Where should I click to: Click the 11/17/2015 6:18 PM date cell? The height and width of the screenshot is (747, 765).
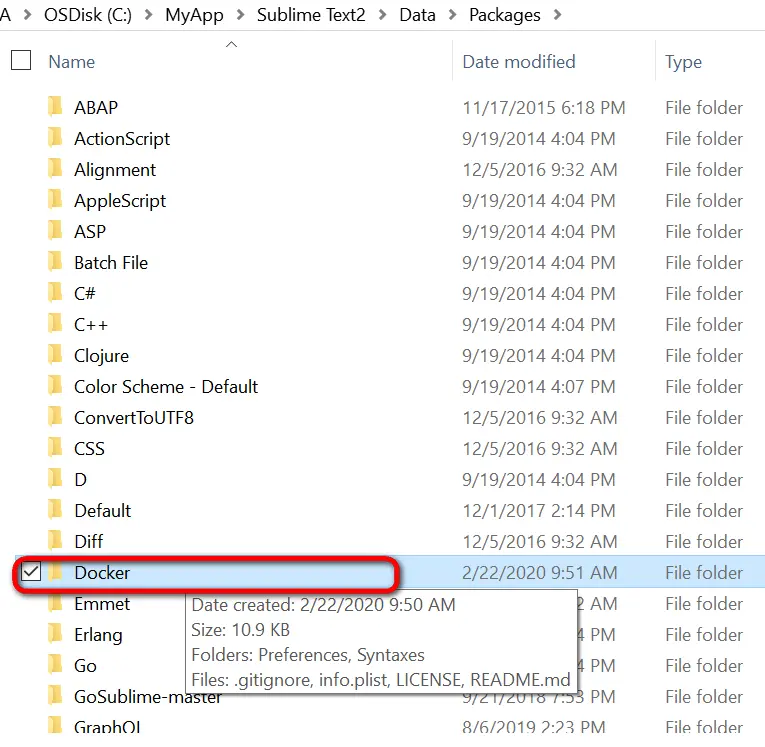544,107
